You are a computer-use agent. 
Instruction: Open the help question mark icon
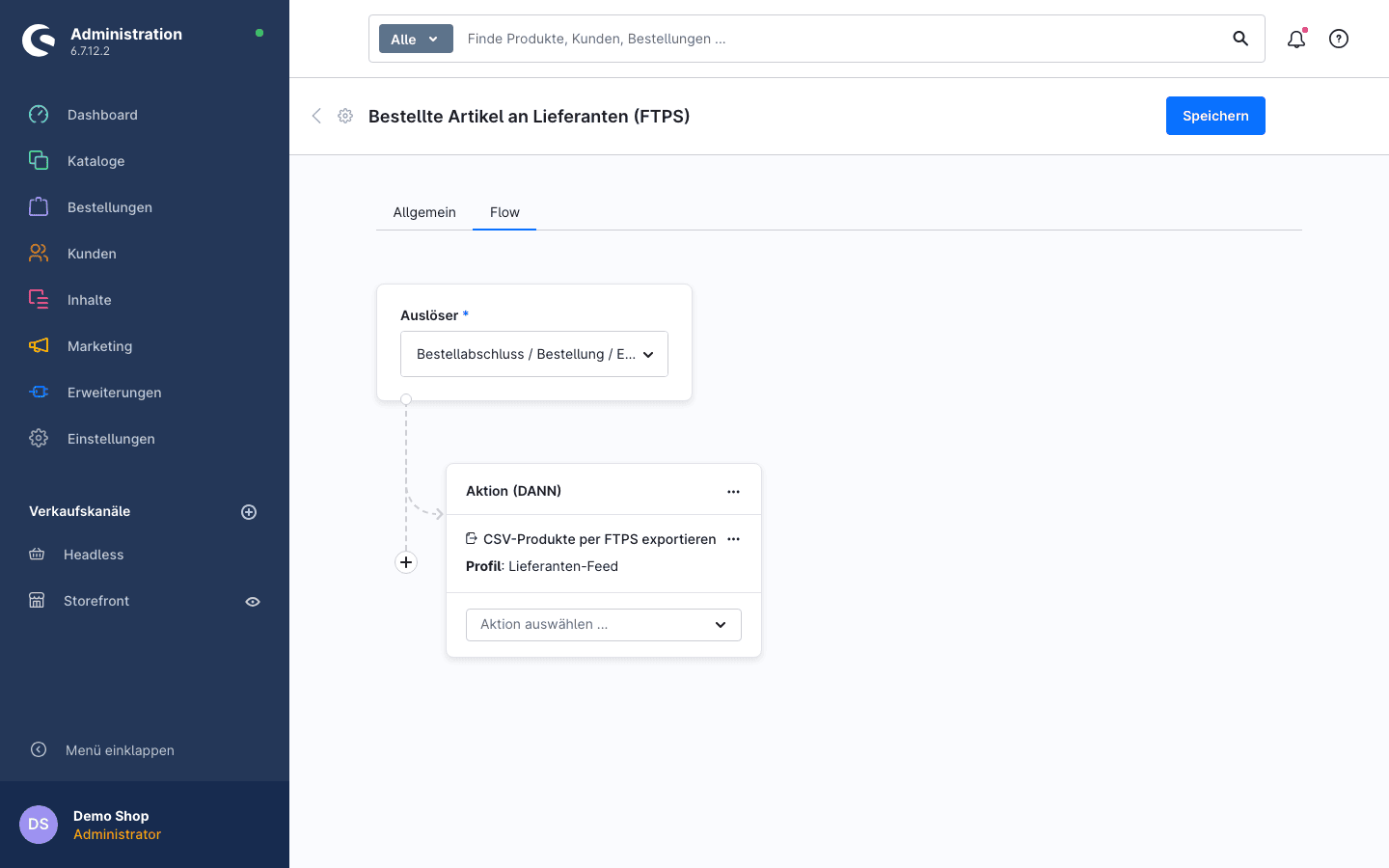pos(1339,39)
